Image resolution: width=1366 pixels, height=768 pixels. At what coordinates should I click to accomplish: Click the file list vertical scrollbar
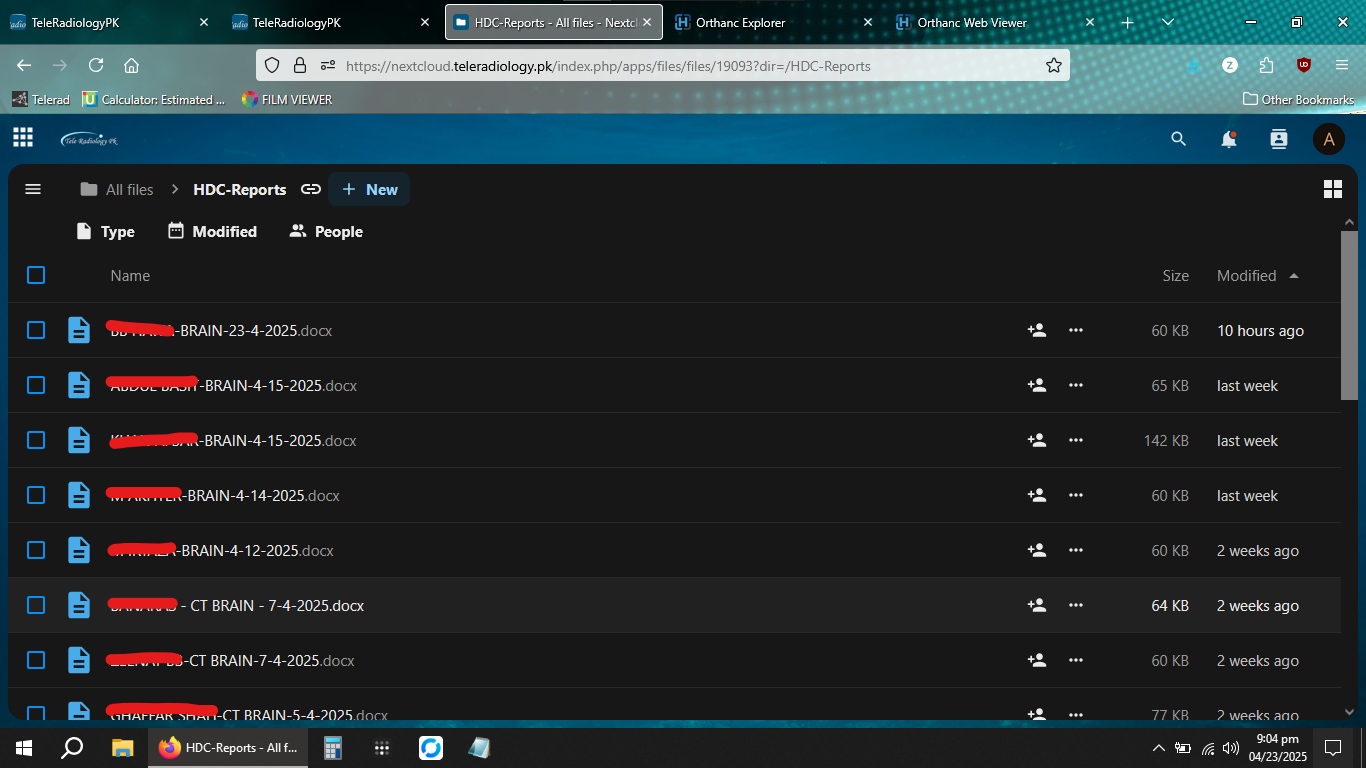point(1349,315)
